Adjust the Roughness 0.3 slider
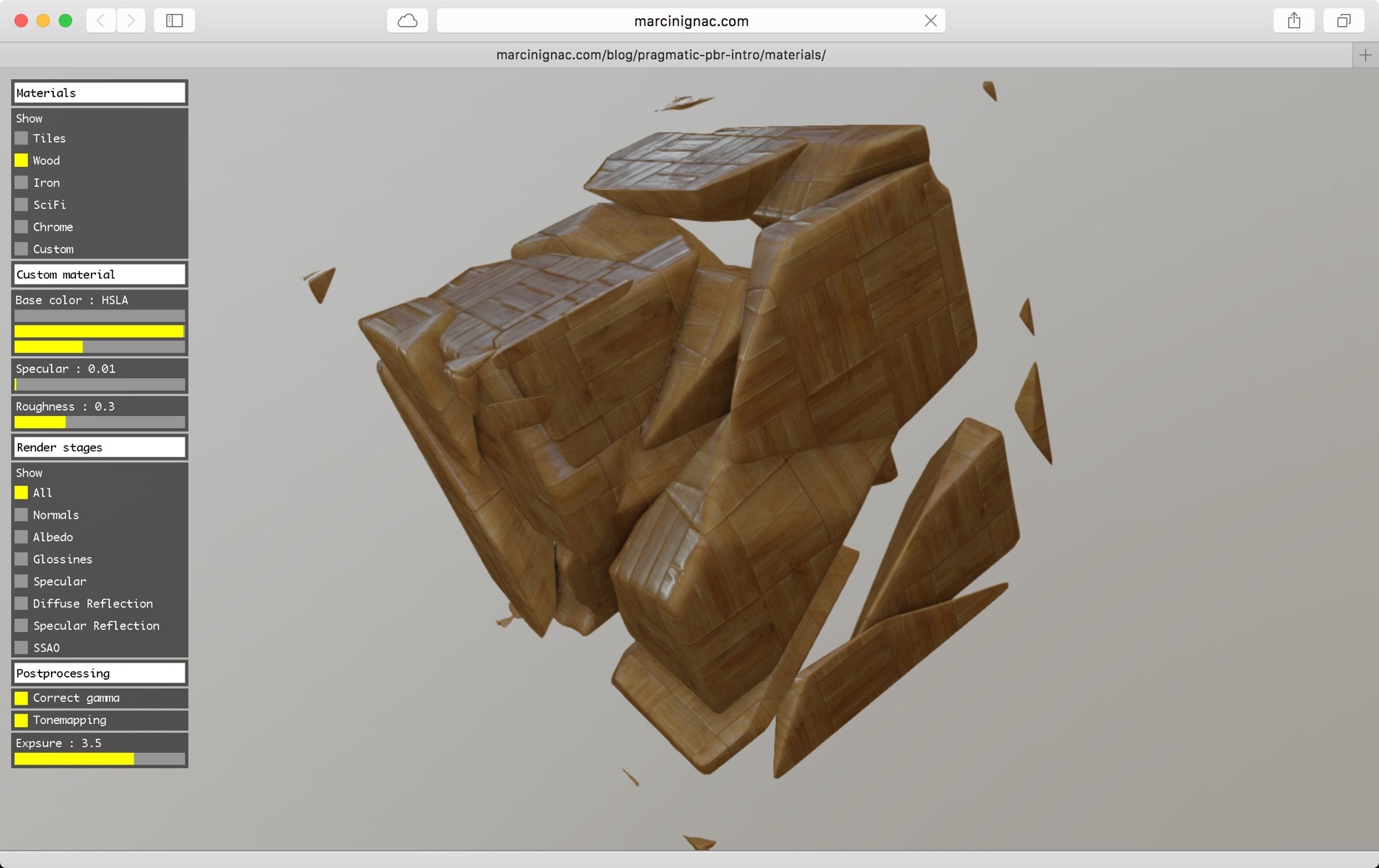 pyautogui.click(x=100, y=422)
